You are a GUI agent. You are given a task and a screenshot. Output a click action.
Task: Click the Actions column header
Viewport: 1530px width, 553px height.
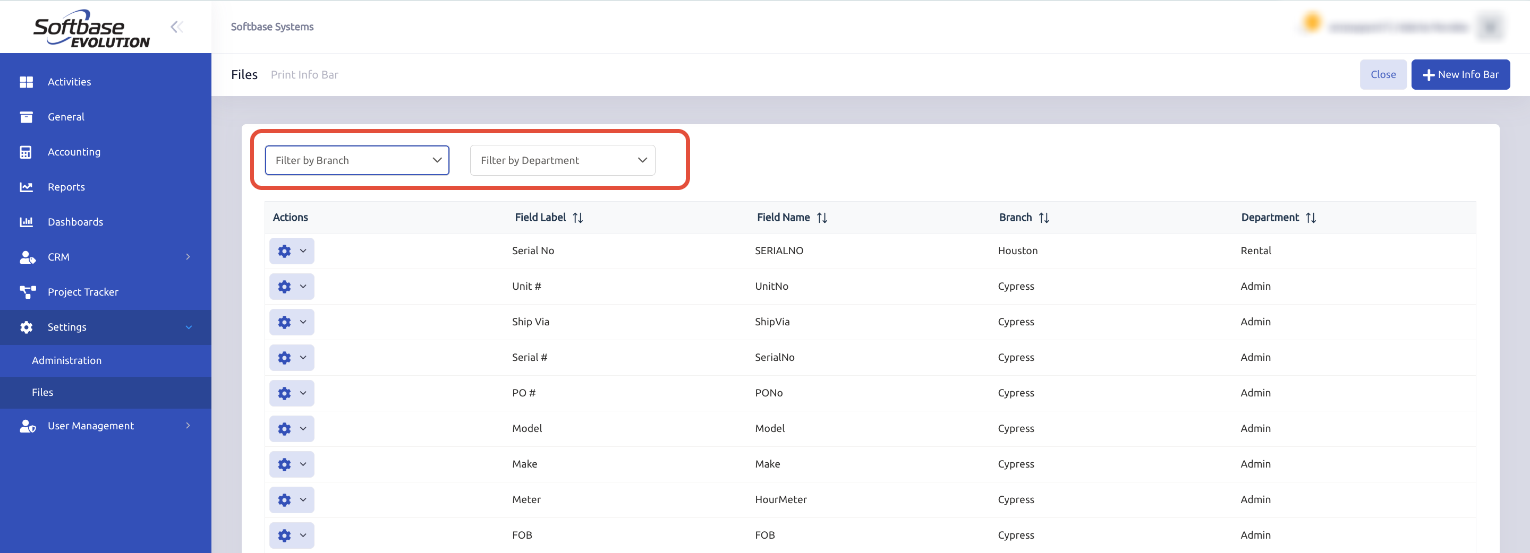coord(291,217)
